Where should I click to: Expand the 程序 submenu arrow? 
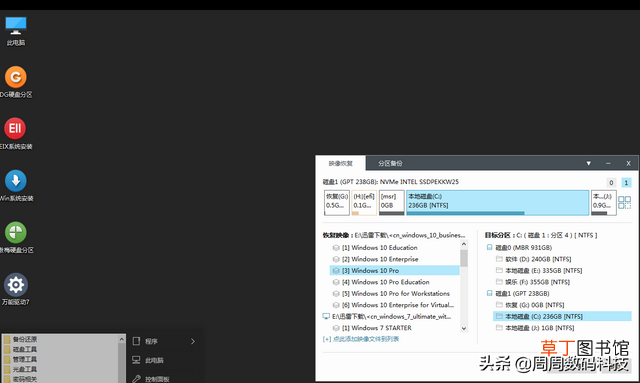click(193, 341)
